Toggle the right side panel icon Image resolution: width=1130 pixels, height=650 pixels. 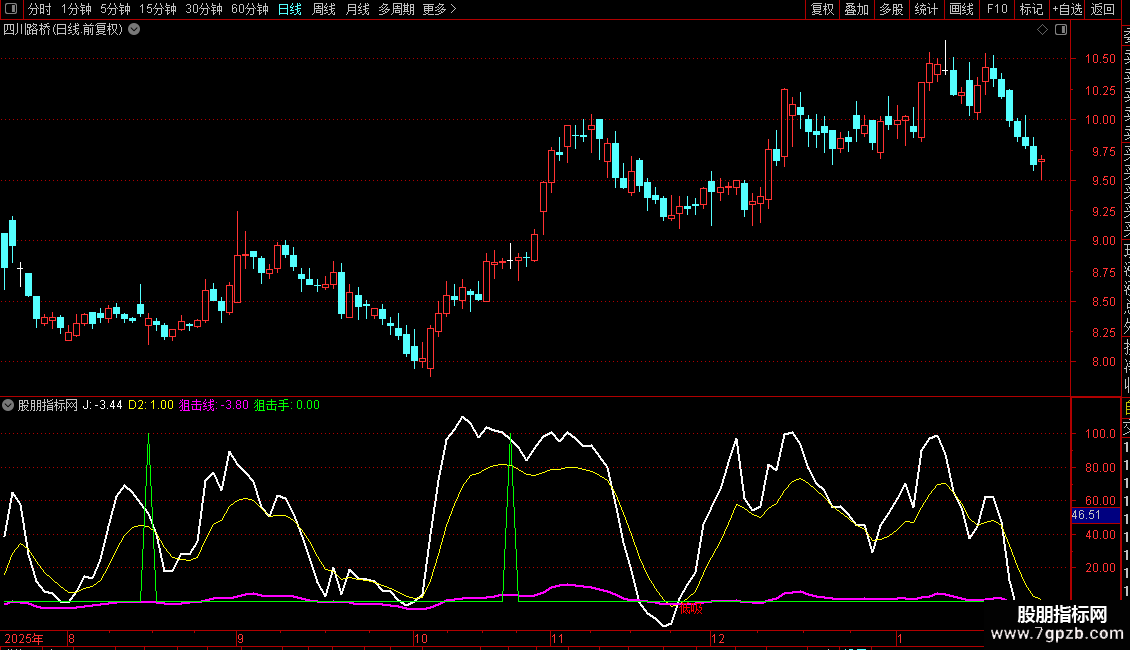tap(1061, 30)
